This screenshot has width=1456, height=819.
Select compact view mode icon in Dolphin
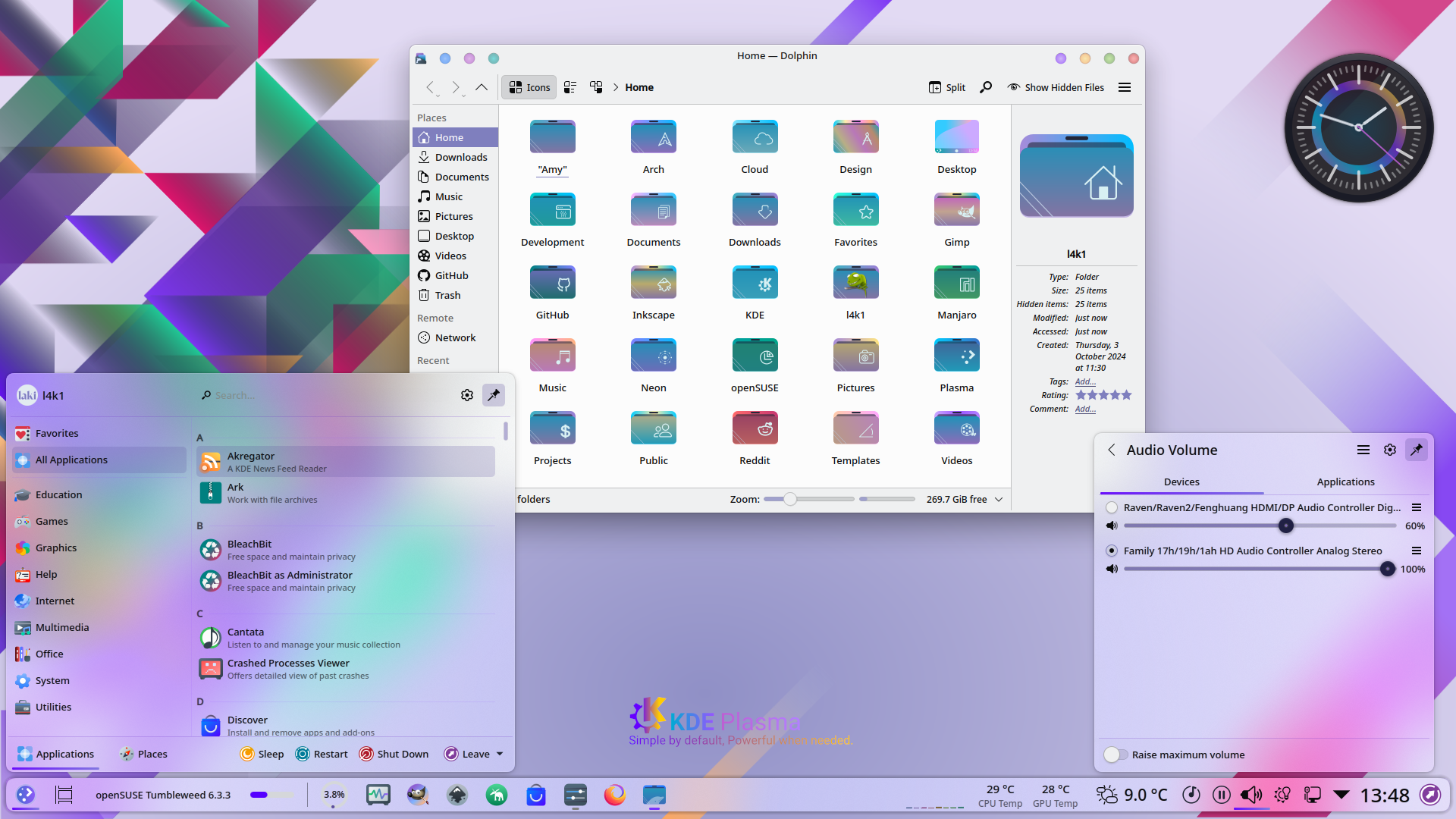click(x=570, y=87)
